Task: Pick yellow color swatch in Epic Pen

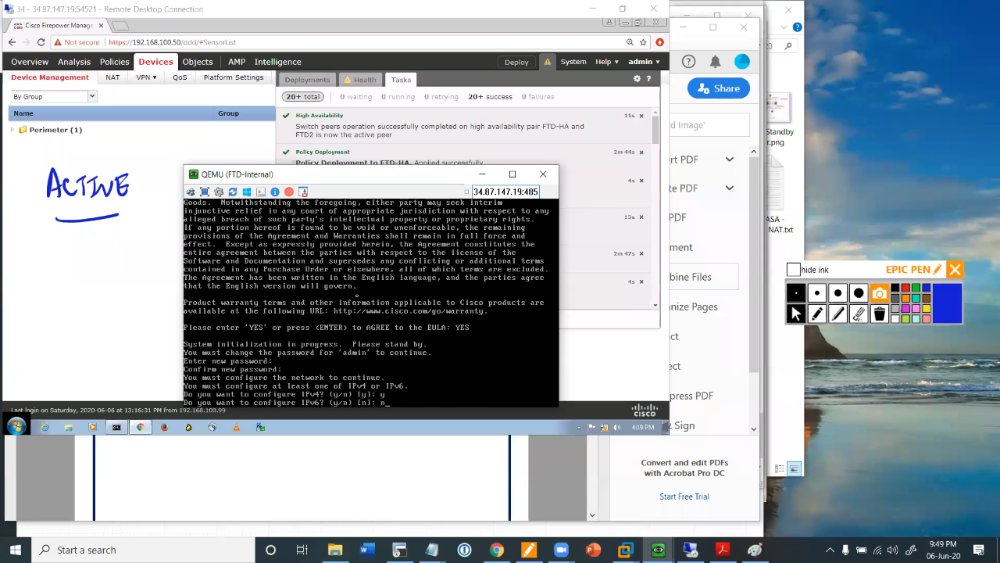Action: tap(925, 309)
